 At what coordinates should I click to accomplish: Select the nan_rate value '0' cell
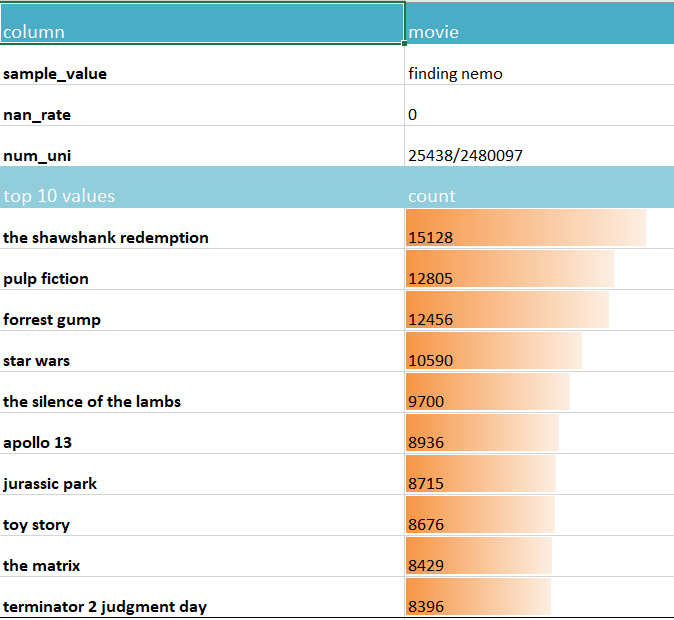point(539,105)
